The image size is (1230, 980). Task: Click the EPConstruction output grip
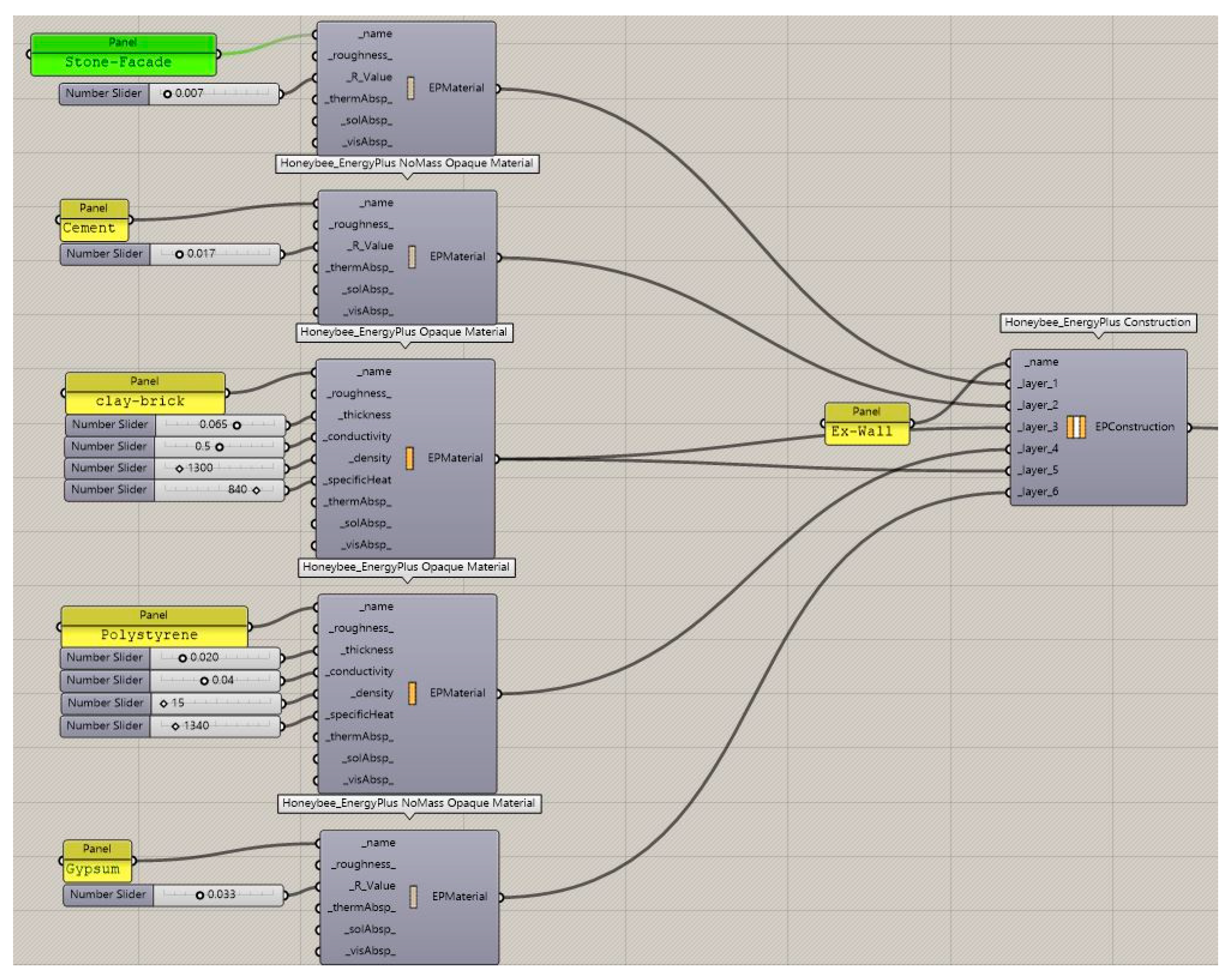point(1189,427)
